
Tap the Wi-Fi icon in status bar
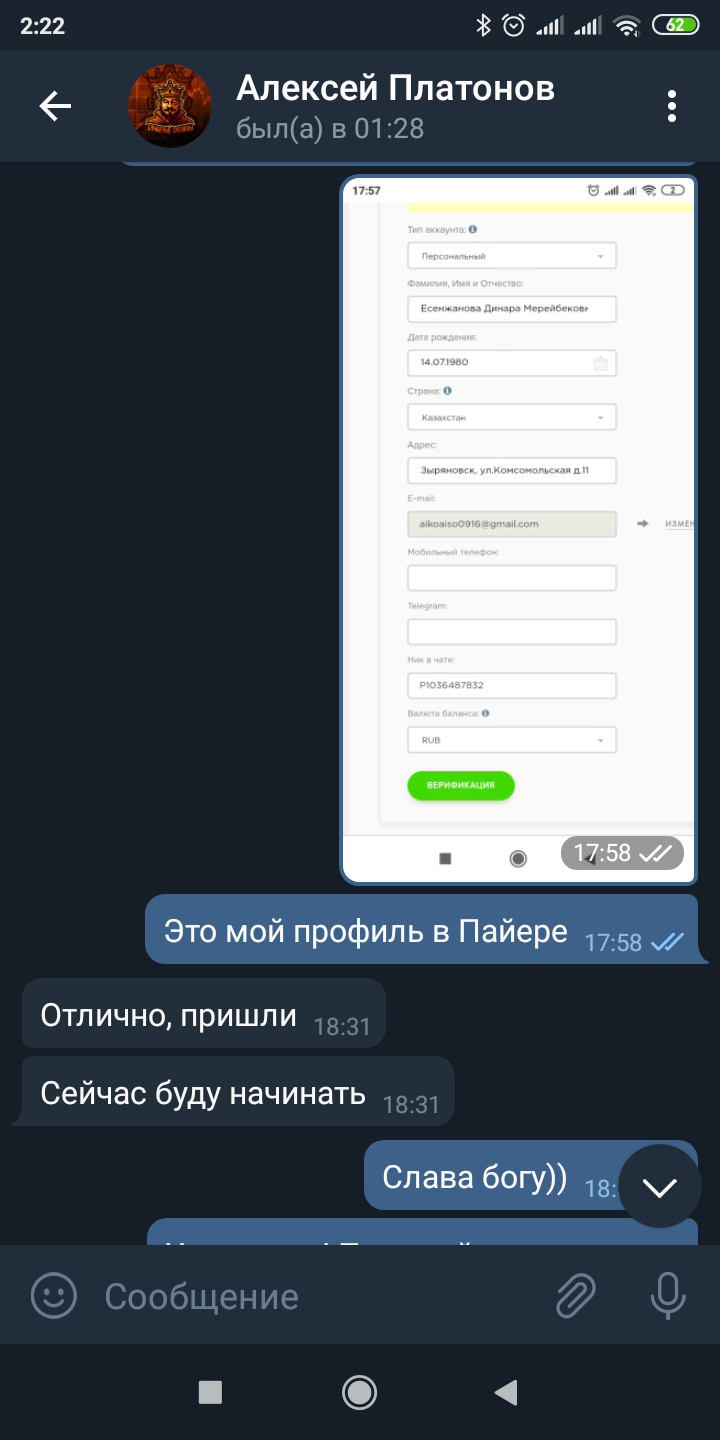(627, 26)
